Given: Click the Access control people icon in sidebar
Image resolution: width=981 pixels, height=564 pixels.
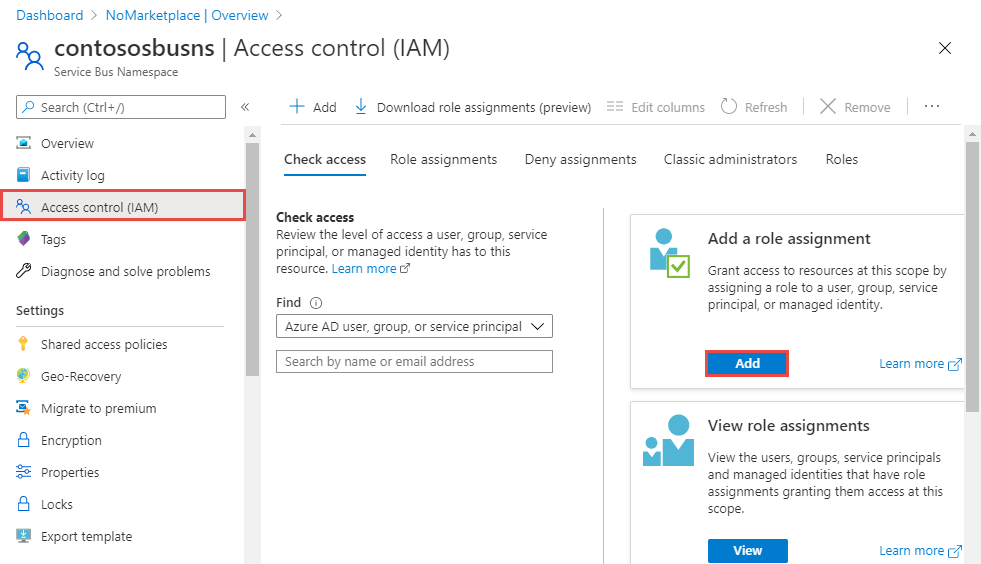Looking at the screenshot, I should [x=23, y=207].
